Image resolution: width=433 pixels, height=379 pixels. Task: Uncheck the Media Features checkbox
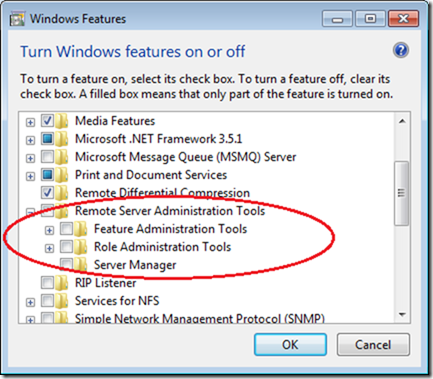click(x=47, y=120)
